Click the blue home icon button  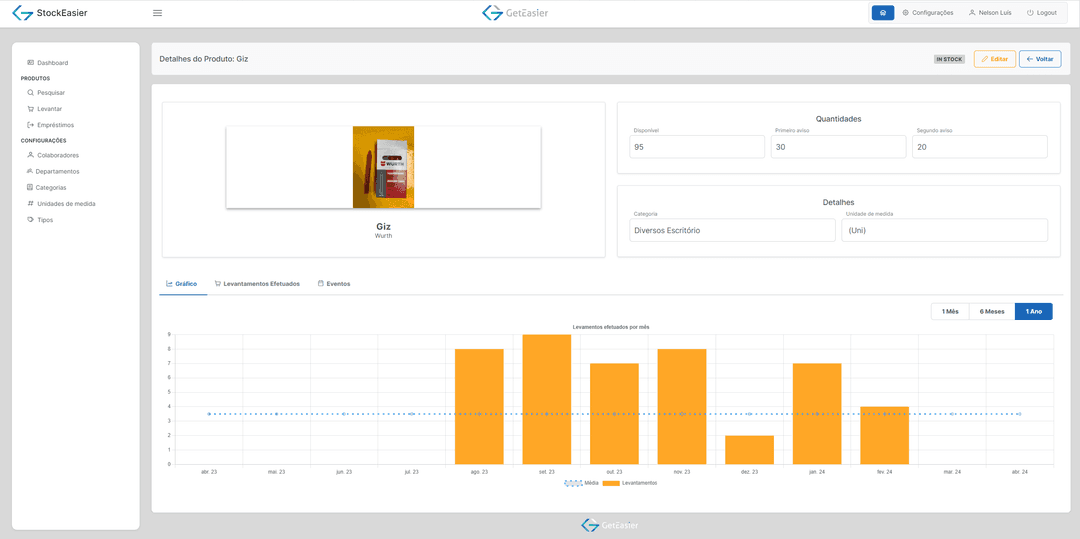tap(882, 13)
